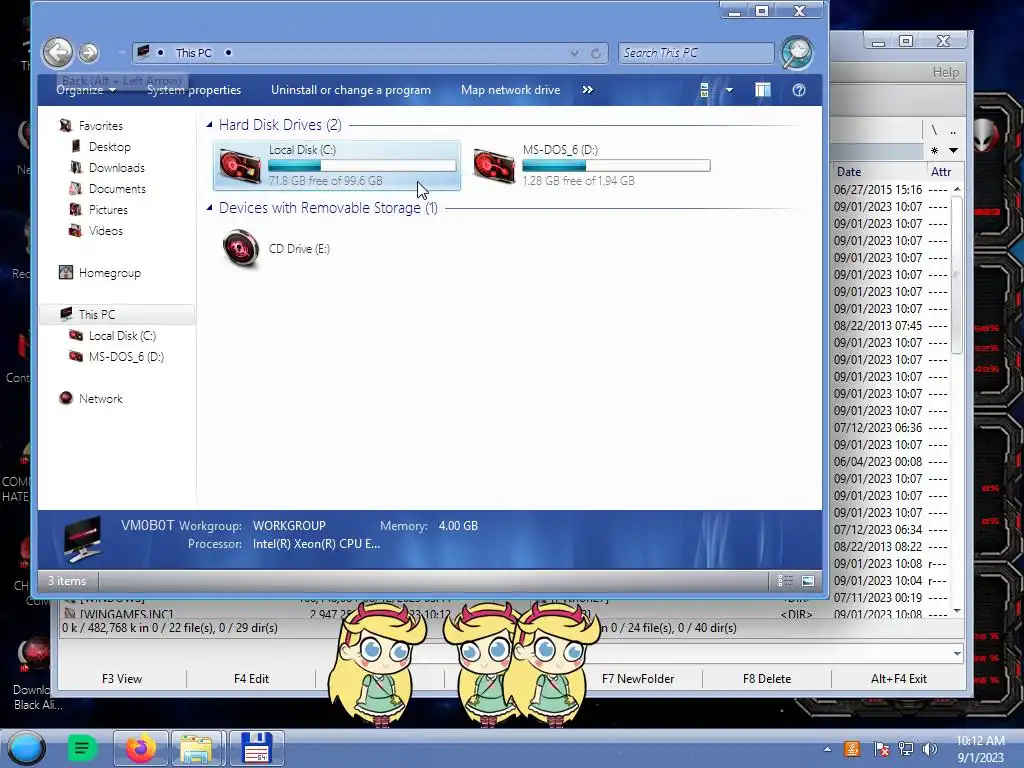This screenshot has height=768, width=1024.
Task: Open Help menu in background file manager
Action: [946, 72]
